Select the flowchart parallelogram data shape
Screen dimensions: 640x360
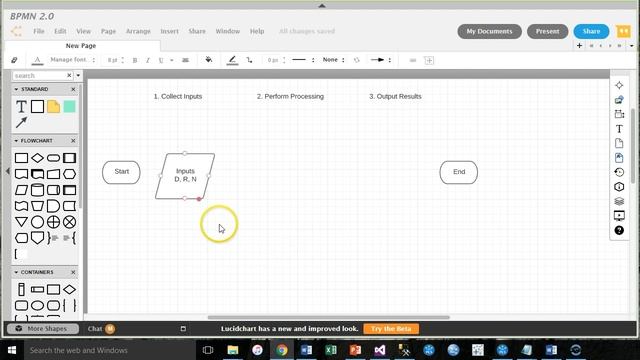[x=21, y=190]
